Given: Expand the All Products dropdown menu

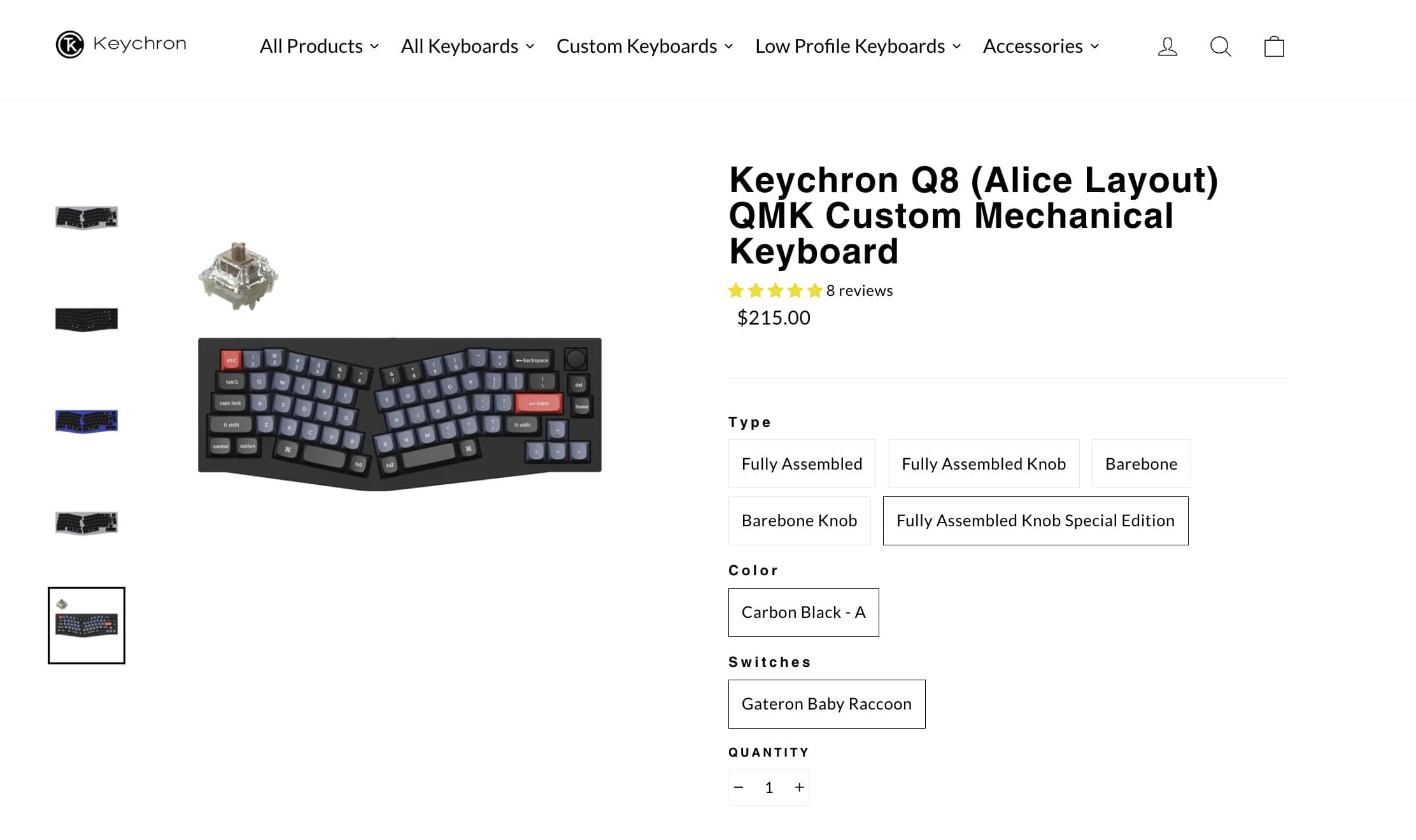Looking at the screenshot, I should click(x=319, y=46).
